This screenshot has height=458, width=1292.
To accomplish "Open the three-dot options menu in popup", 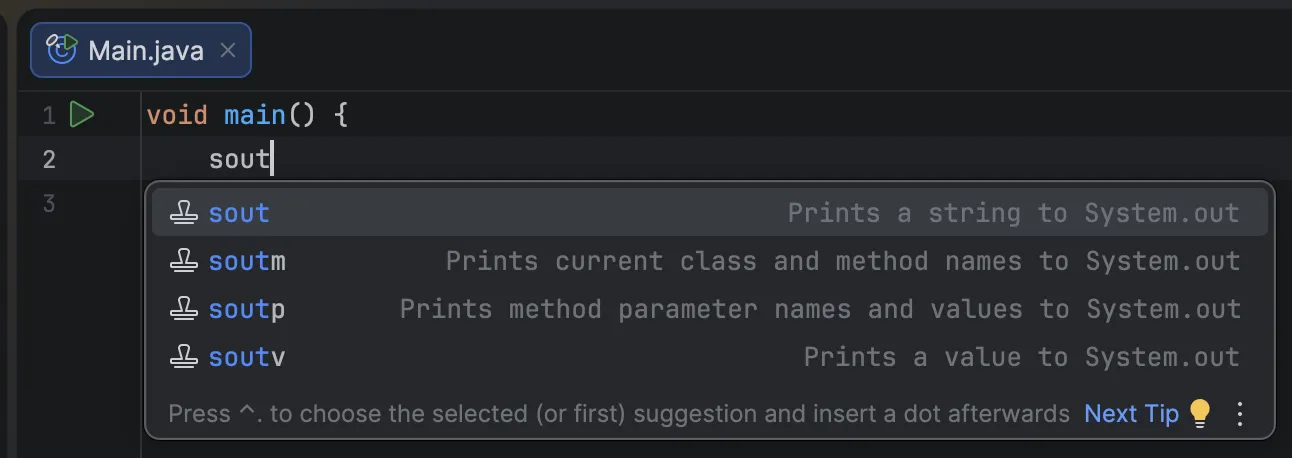I will pyautogui.click(x=1240, y=413).
